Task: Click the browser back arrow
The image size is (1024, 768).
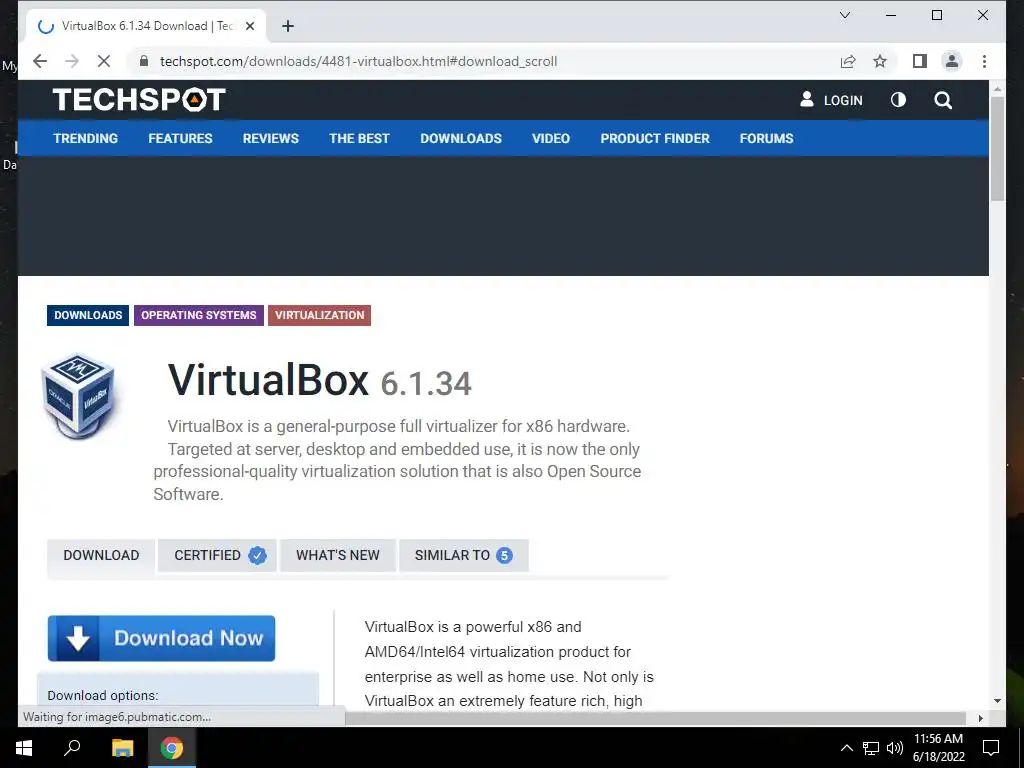Action: (x=40, y=61)
